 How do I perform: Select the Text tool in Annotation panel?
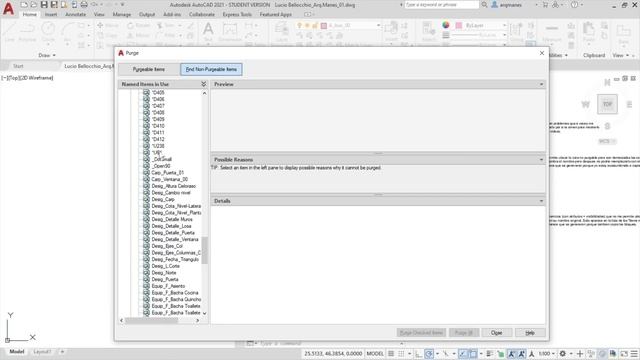pyautogui.click(x=208, y=31)
